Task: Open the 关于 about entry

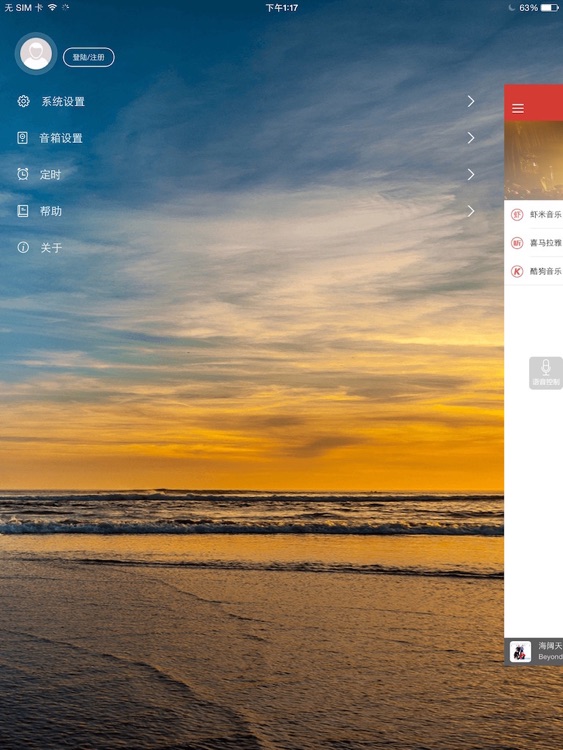Action: pyautogui.click(x=246, y=247)
